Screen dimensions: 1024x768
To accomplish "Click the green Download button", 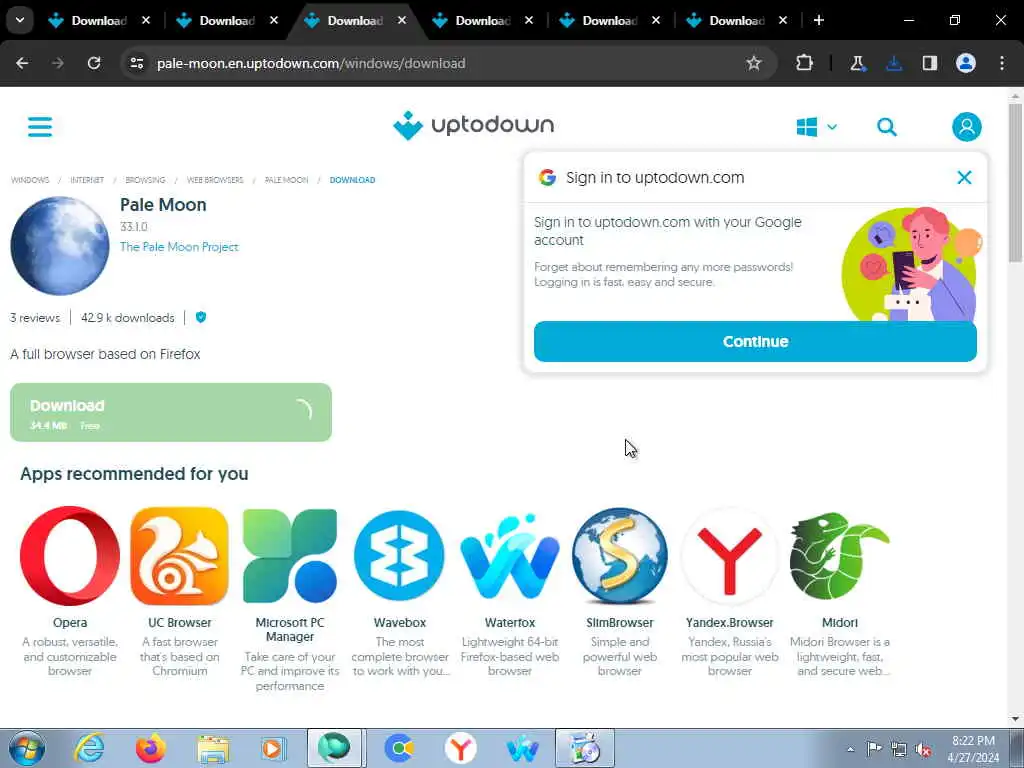I will click(171, 412).
